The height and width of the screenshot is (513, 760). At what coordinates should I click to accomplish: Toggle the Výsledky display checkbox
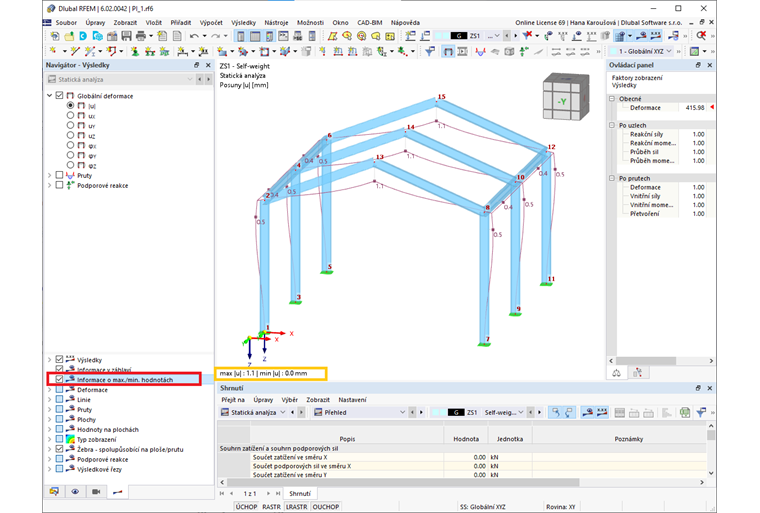point(59,359)
